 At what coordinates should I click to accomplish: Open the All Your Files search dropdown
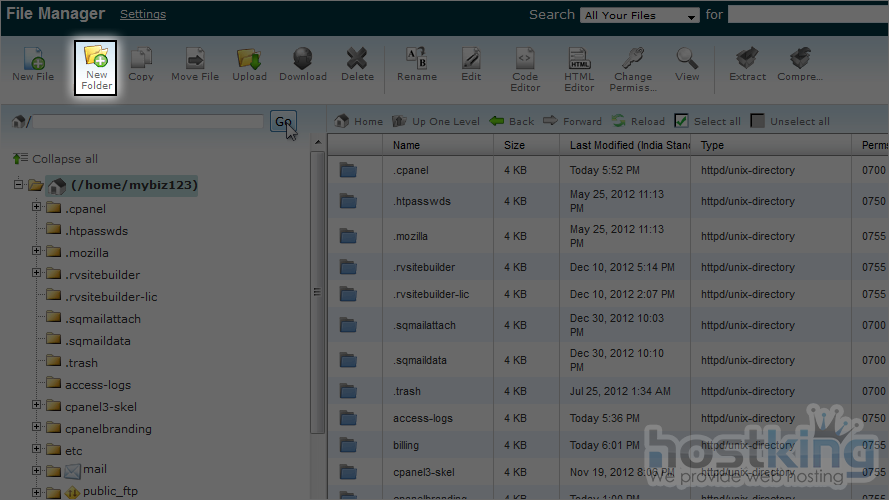pos(640,16)
